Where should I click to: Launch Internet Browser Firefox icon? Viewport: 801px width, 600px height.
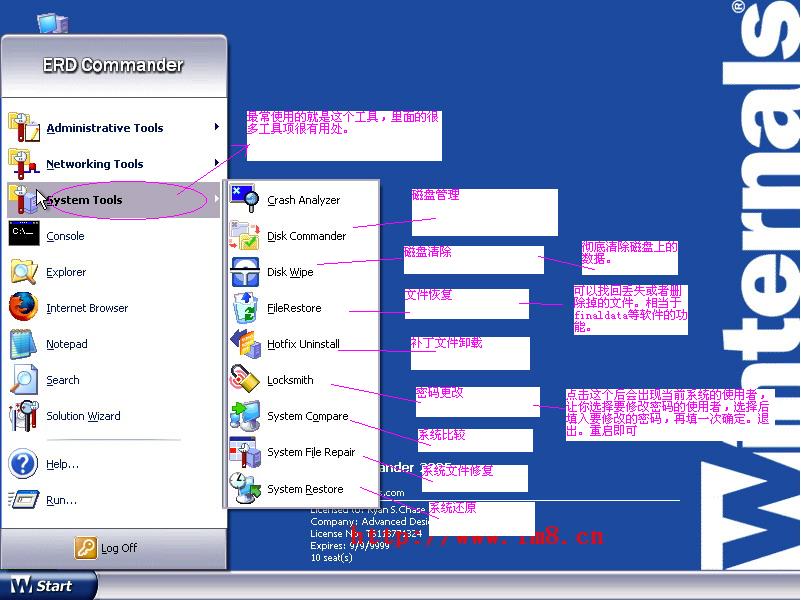[23, 306]
